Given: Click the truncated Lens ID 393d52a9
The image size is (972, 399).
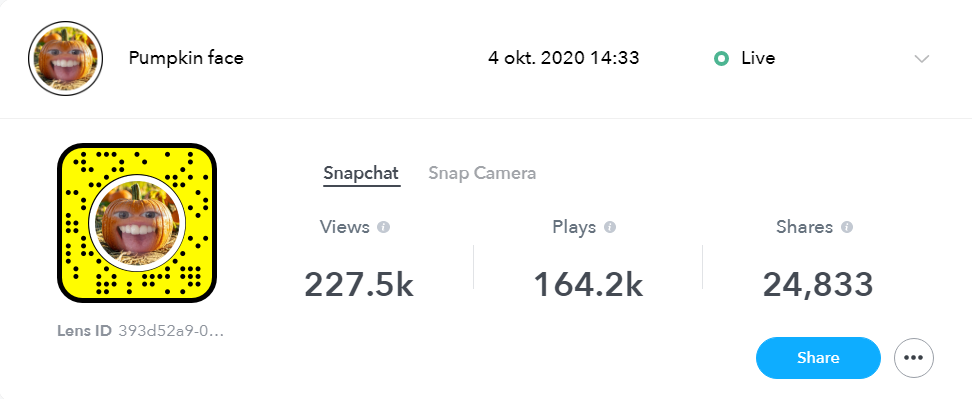Looking at the screenshot, I should pyautogui.click(x=171, y=330).
